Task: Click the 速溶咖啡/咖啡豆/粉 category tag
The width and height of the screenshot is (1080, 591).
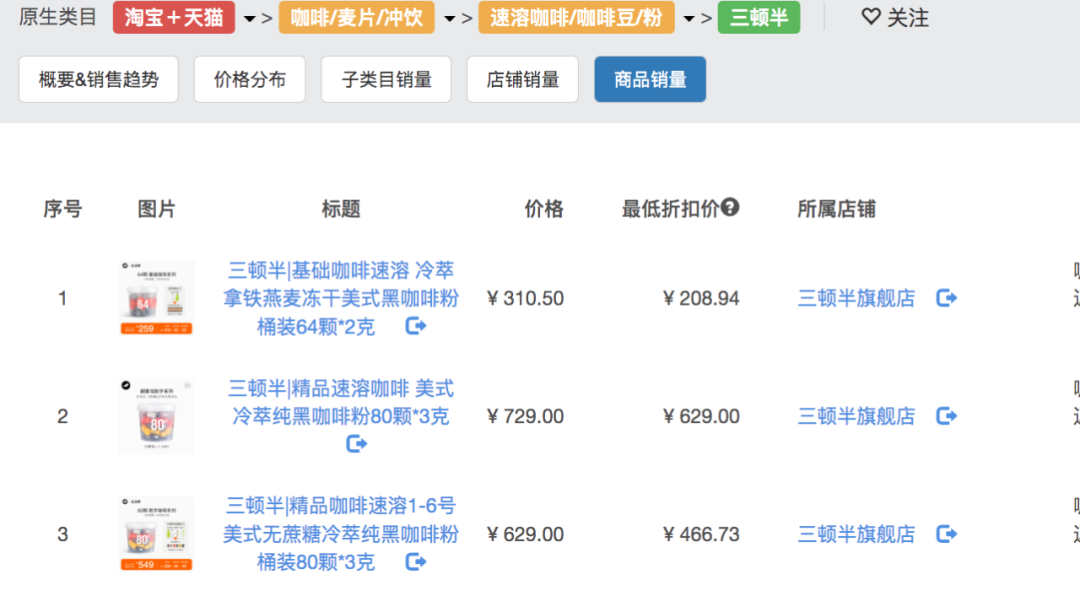Action: point(576,17)
